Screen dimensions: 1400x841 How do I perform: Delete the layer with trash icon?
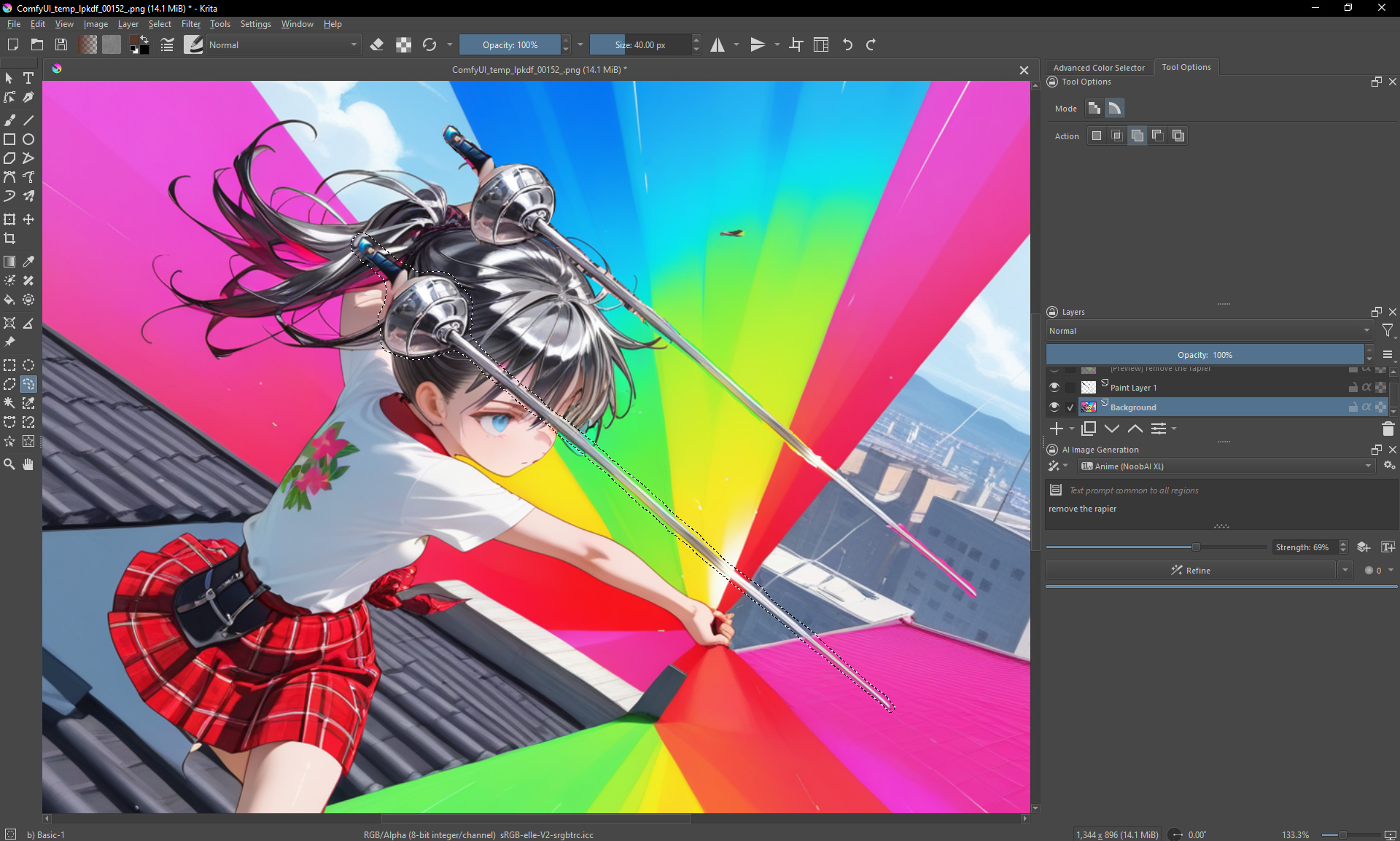tap(1388, 429)
